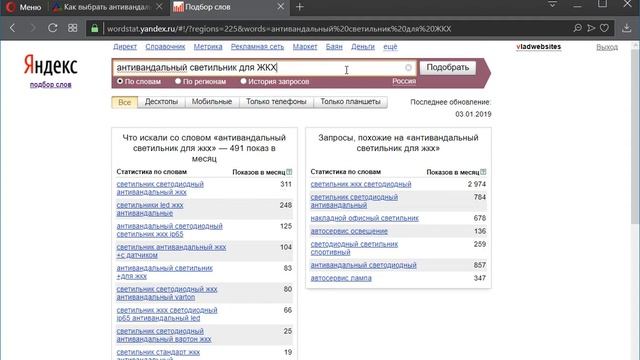This screenshot has height=360, width=640.
Task: Open the 'Справочник' link
Action: (x=165, y=47)
